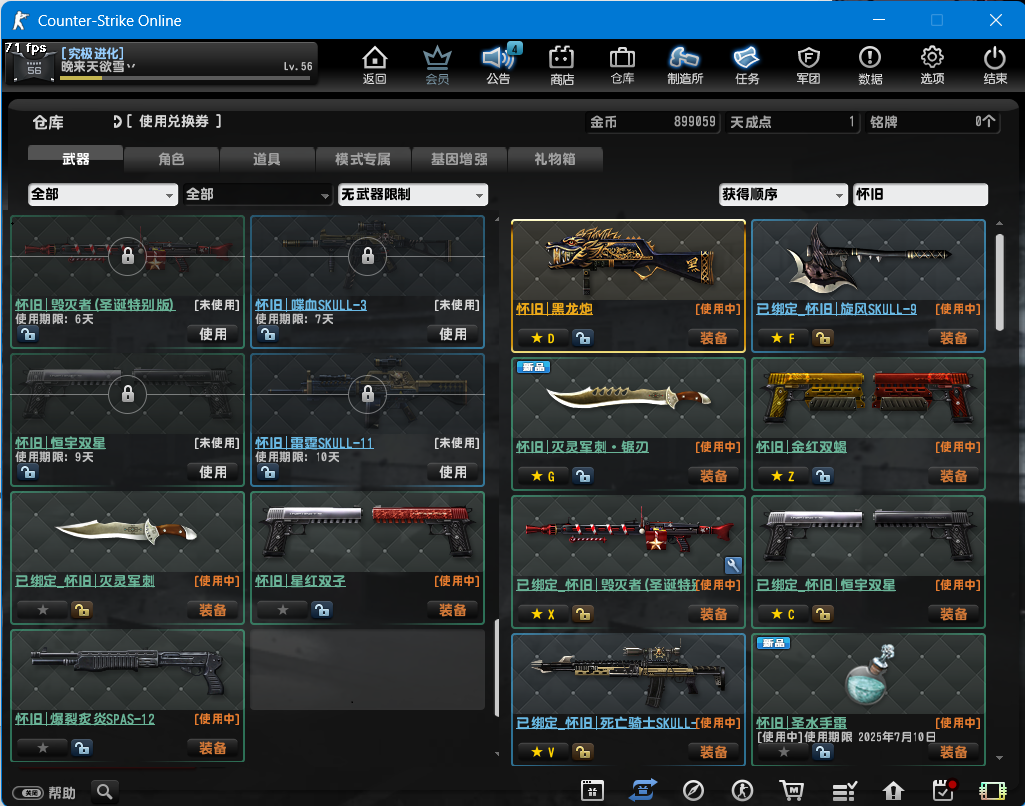The width and height of the screenshot is (1025, 806).
Task: Switch to the 礼物箱 tab
Action: coord(554,159)
